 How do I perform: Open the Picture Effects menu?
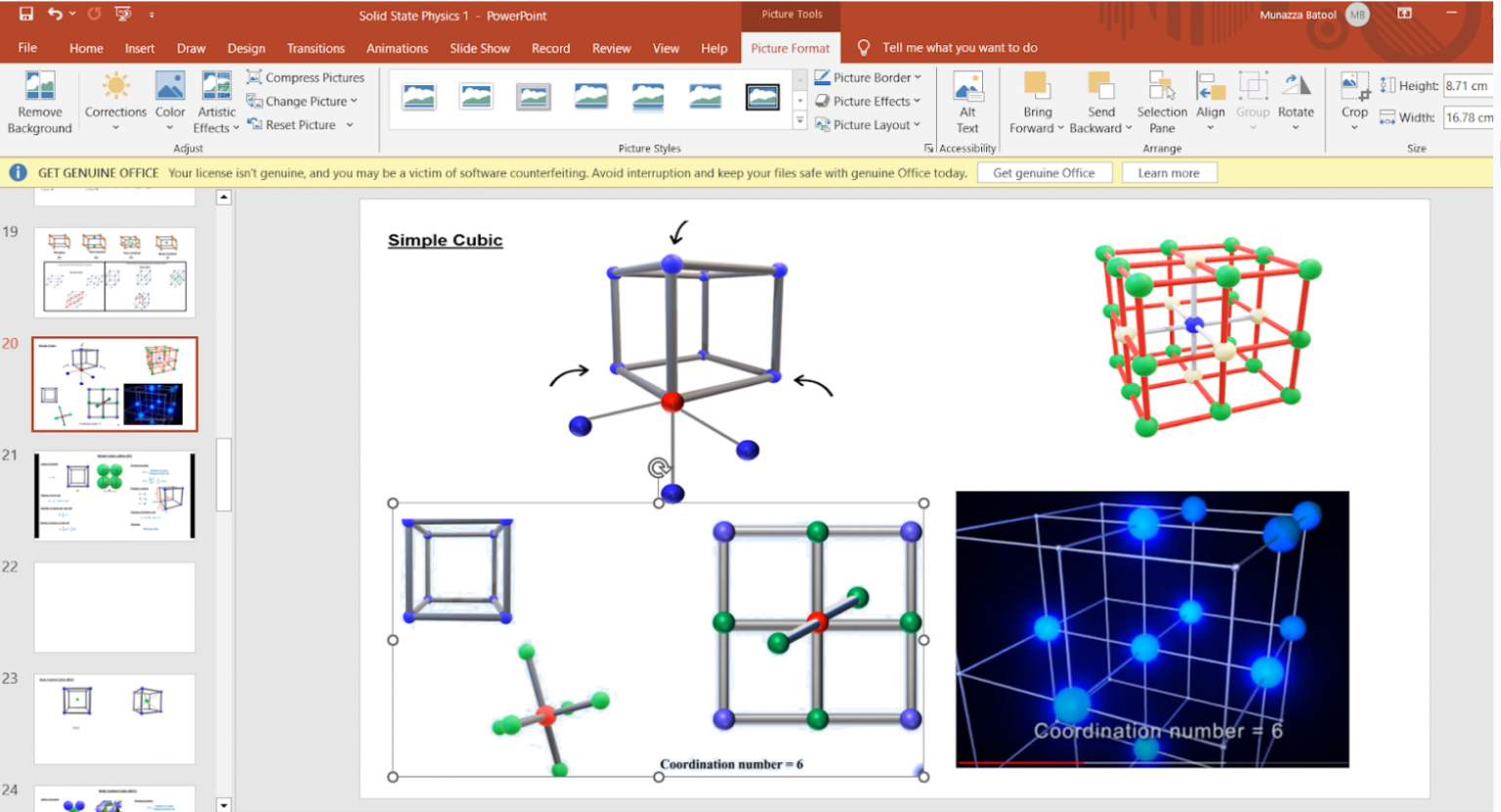pos(869,101)
